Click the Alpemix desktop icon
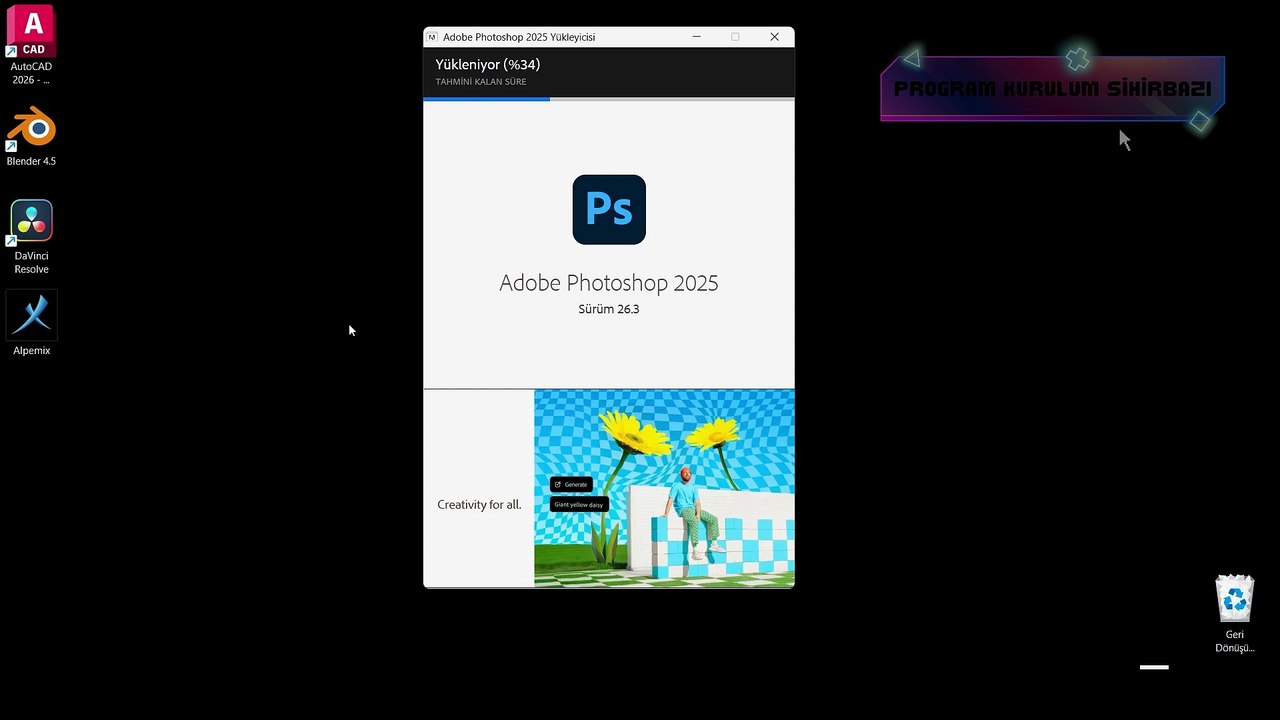Image resolution: width=1280 pixels, height=720 pixels. click(32, 323)
